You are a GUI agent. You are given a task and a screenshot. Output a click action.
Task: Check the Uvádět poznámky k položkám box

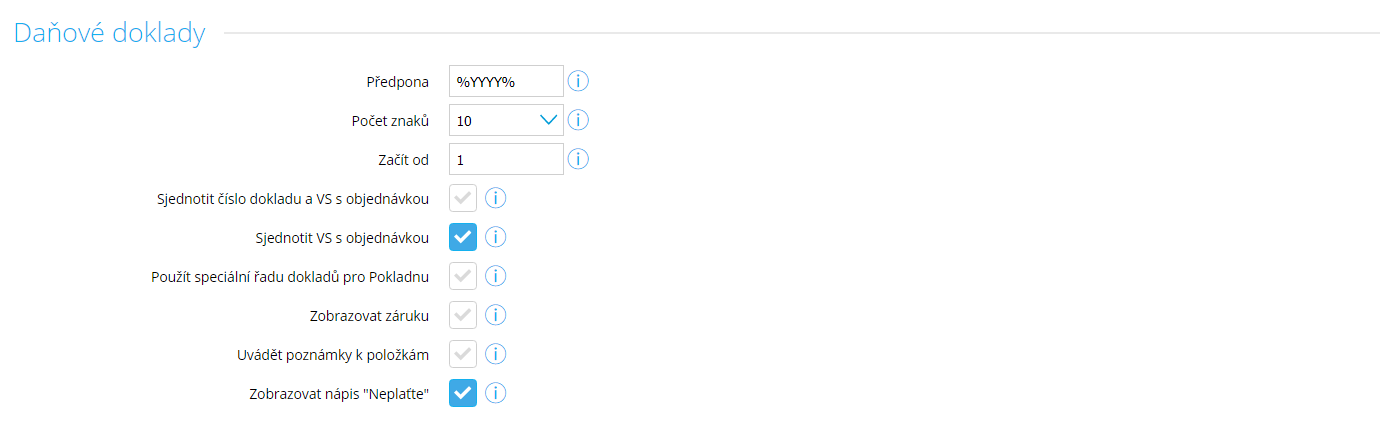click(463, 354)
